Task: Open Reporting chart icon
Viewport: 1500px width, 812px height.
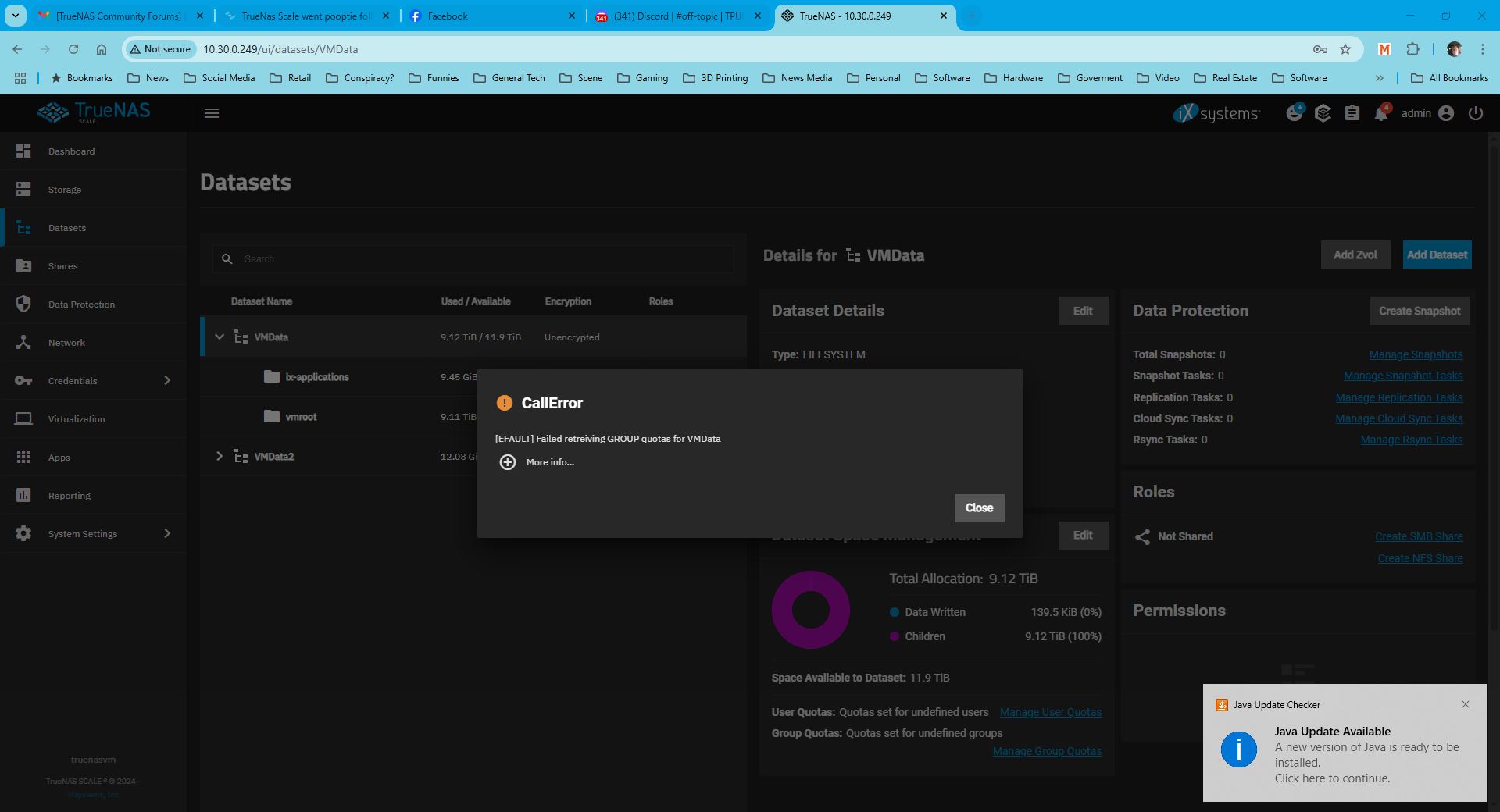Action: [x=23, y=495]
